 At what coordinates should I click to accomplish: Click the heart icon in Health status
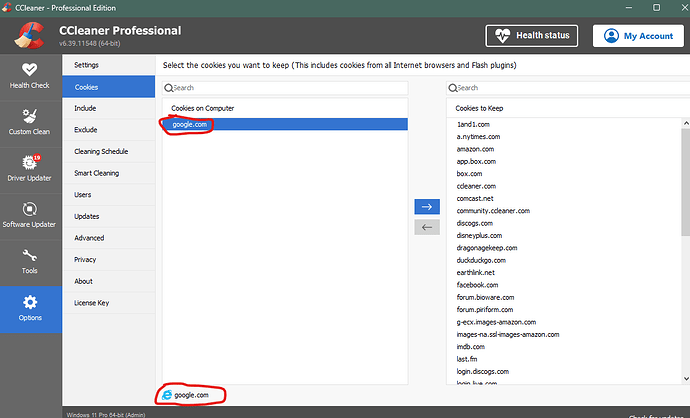pos(502,36)
